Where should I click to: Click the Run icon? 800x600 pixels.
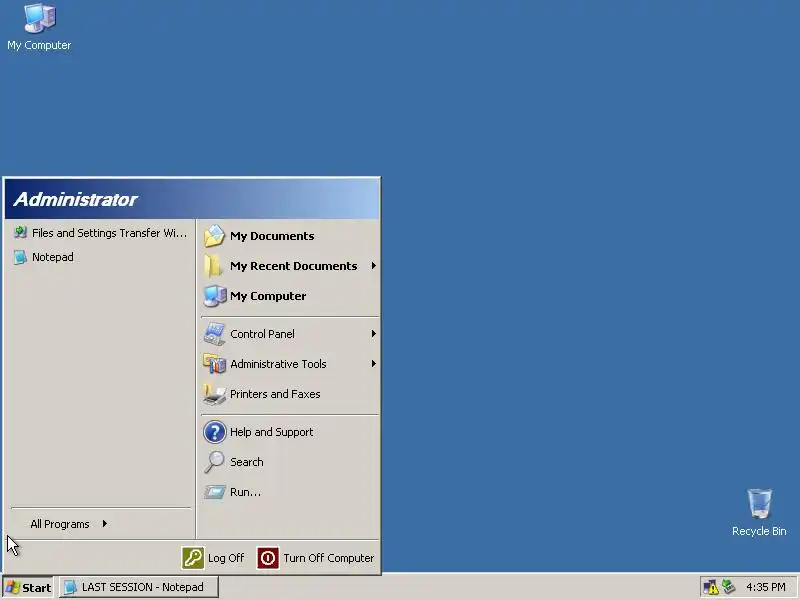(214, 492)
